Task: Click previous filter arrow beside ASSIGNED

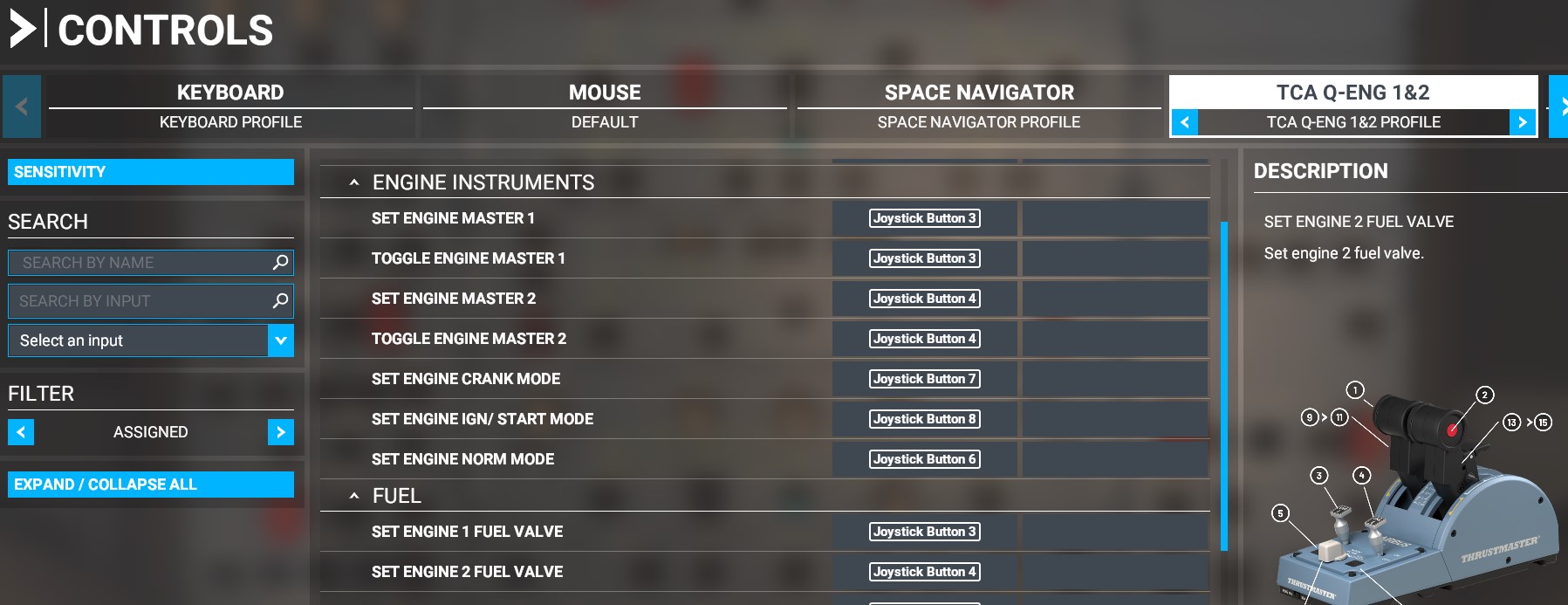Action: [x=21, y=432]
